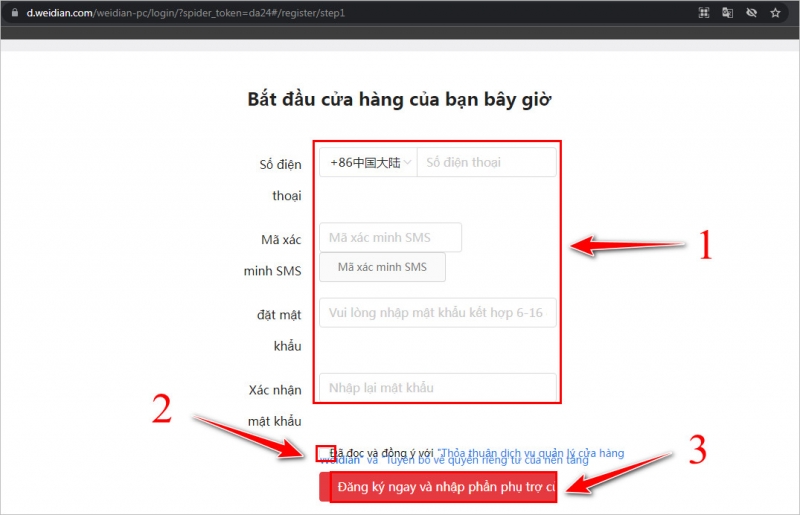
Task: Open the +86 country code dropdown
Action: pyautogui.click(x=368, y=162)
